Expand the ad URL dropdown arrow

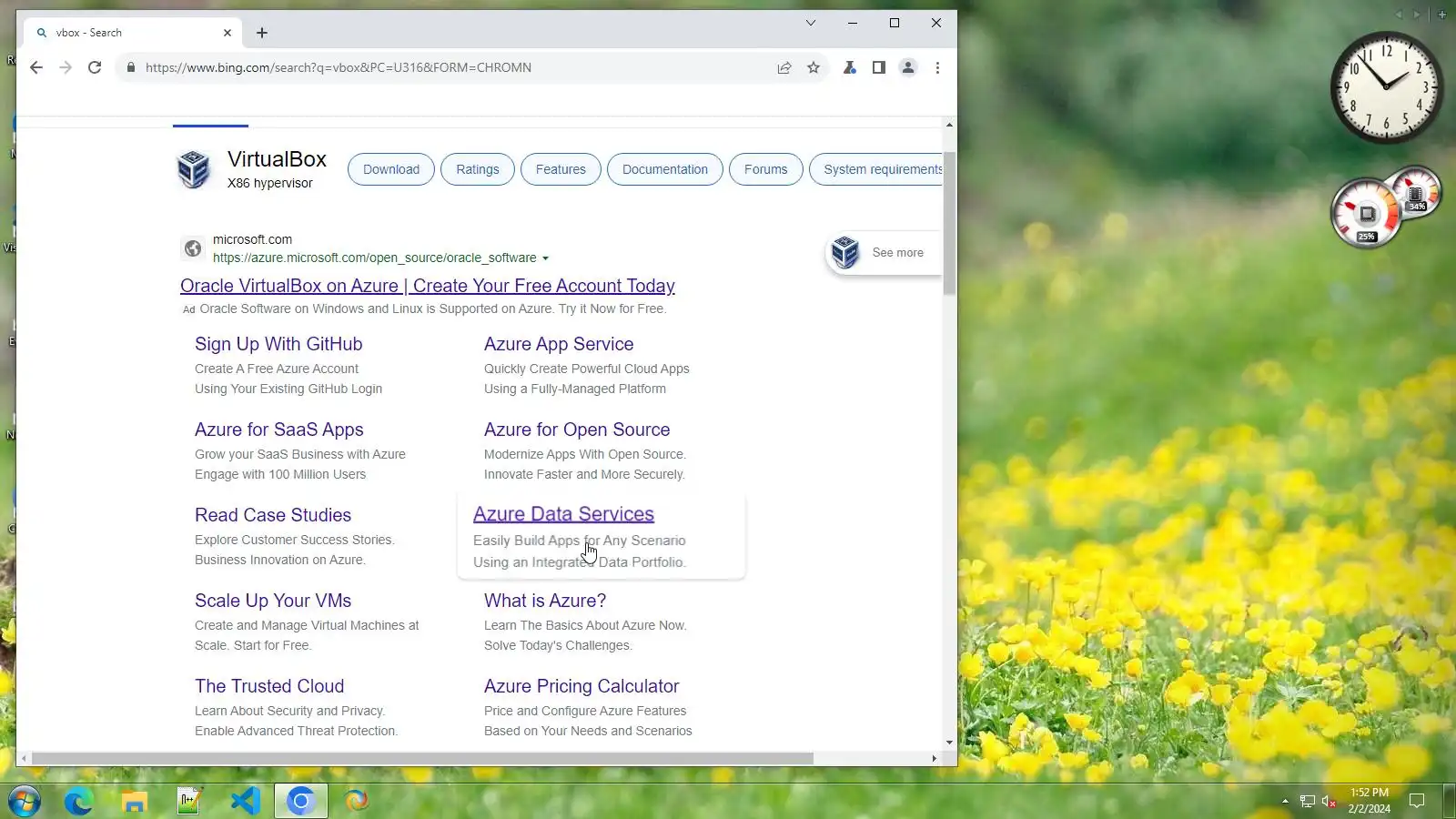(x=545, y=258)
